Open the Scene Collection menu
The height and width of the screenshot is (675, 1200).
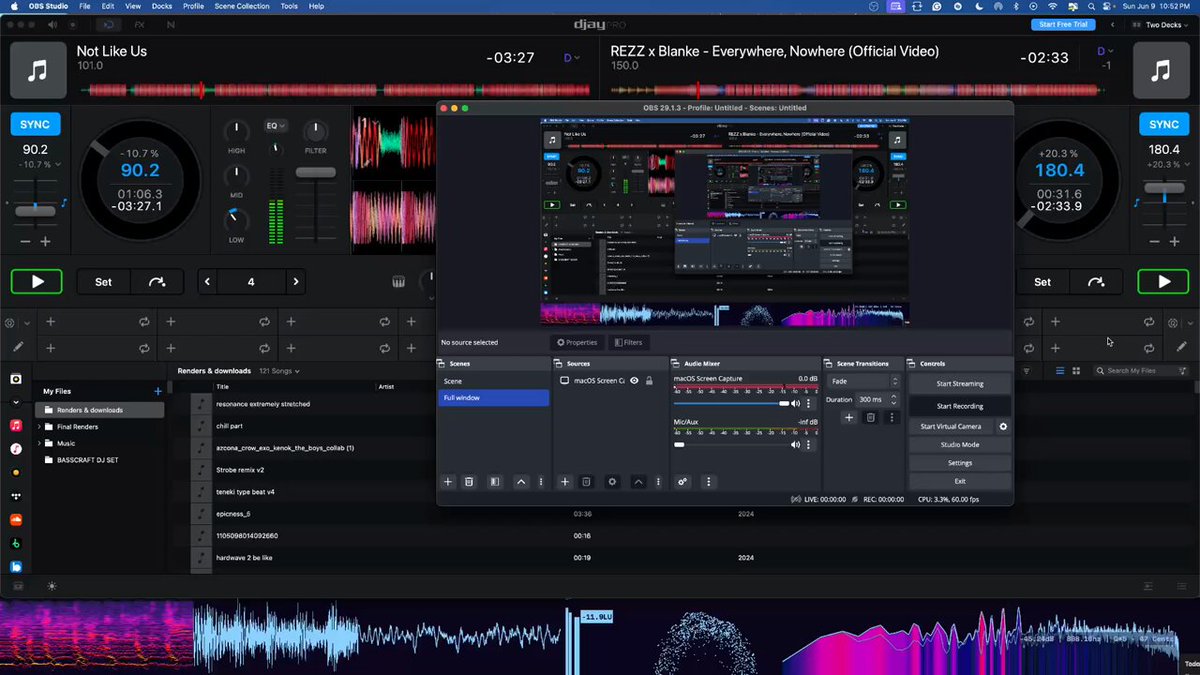pos(241,6)
